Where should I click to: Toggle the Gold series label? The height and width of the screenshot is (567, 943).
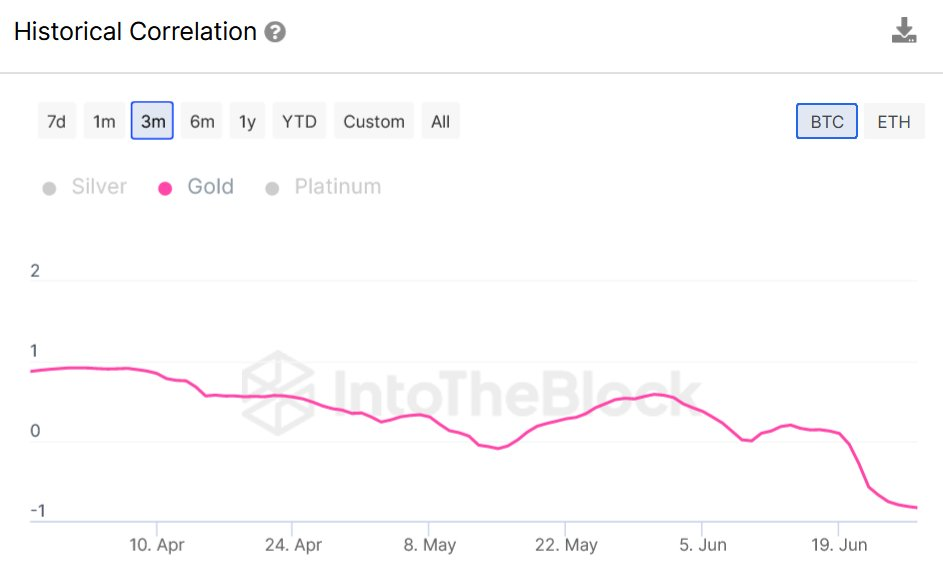coord(210,186)
